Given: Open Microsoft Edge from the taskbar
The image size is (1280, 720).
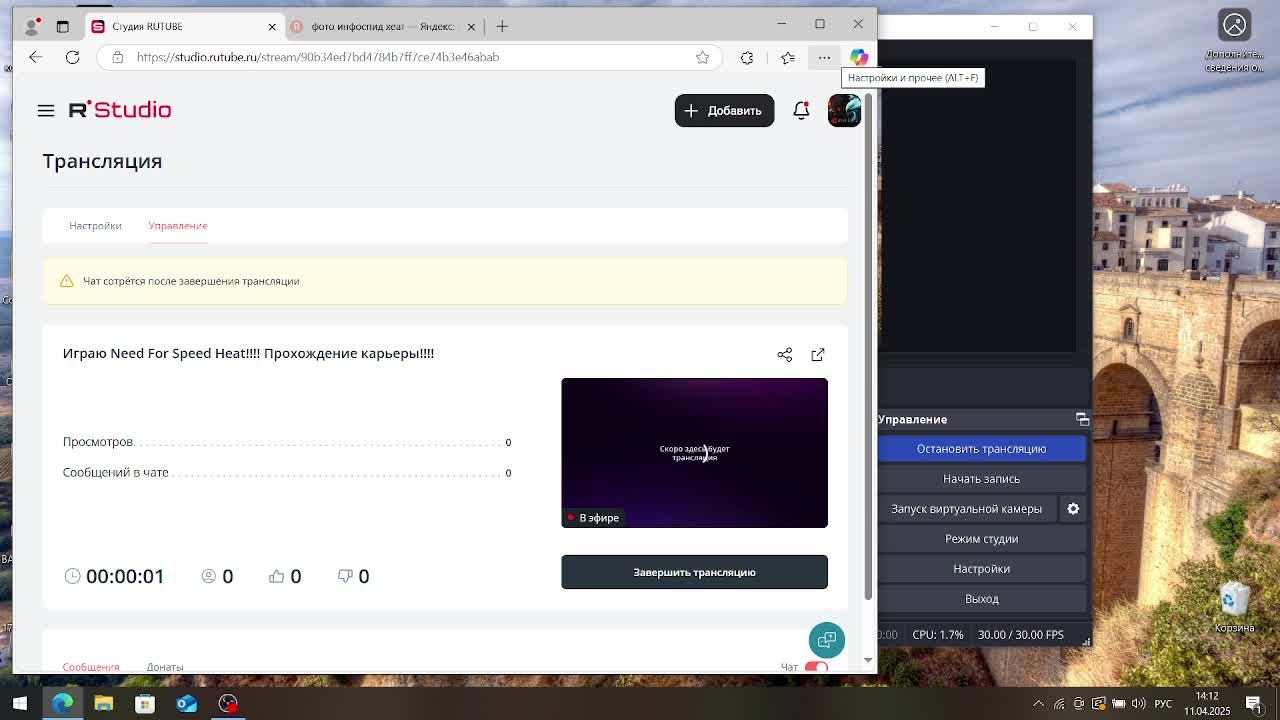Looking at the screenshot, I should pyautogui.click(x=62, y=703).
